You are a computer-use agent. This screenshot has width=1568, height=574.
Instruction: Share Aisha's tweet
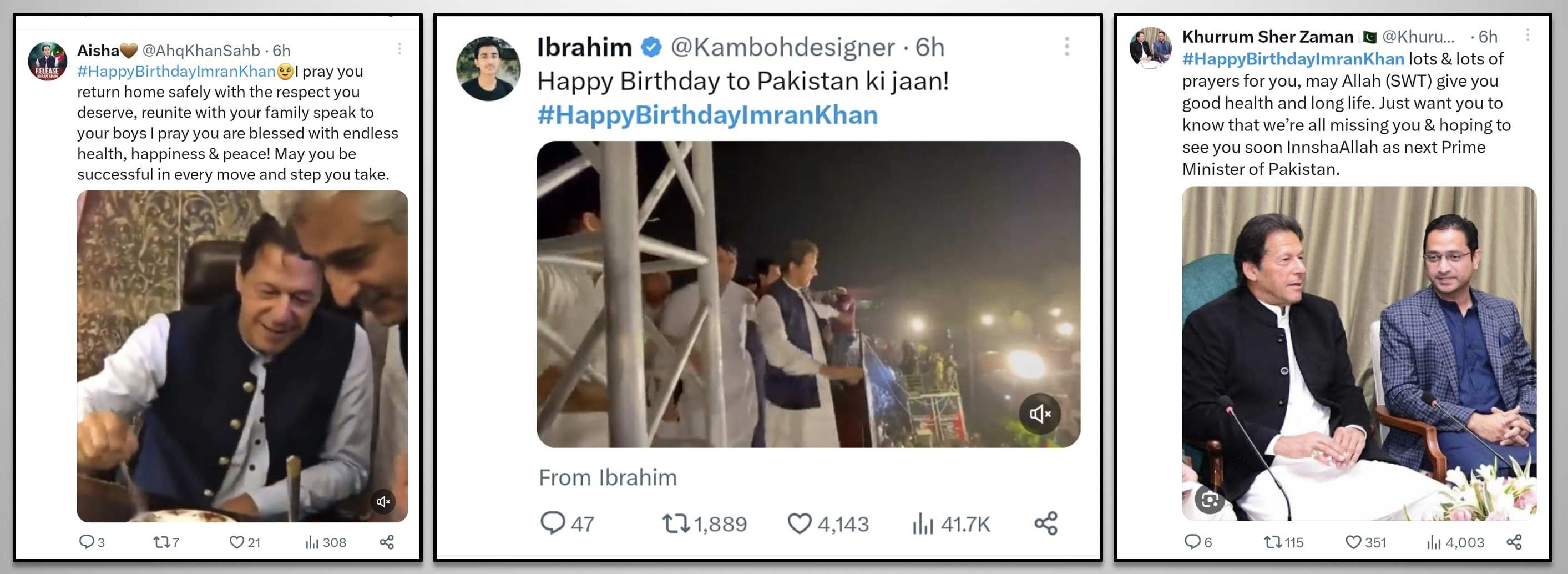pyautogui.click(x=387, y=542)
